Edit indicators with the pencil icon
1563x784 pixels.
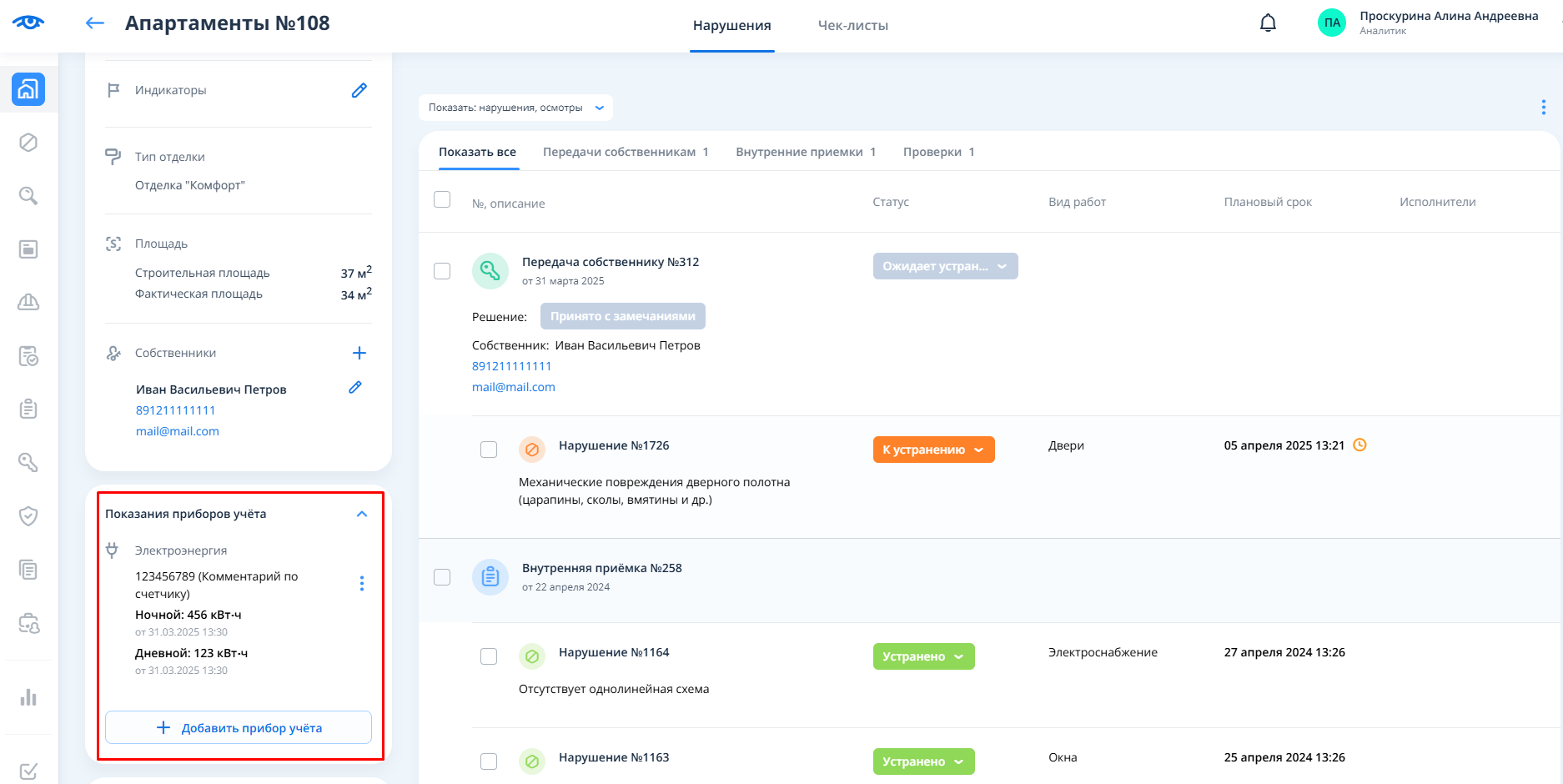359,90
